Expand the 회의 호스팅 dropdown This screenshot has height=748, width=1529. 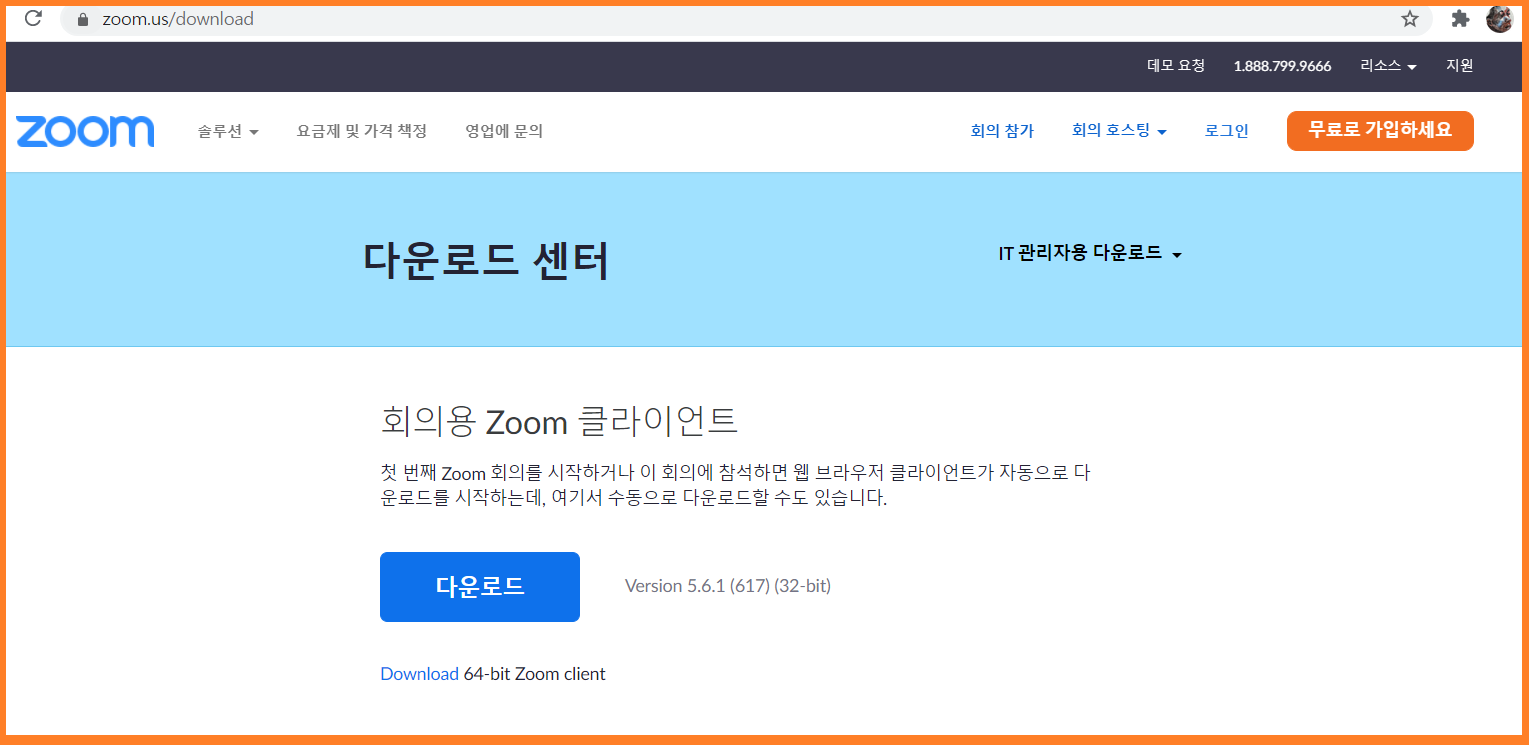tap(1119, 130)
